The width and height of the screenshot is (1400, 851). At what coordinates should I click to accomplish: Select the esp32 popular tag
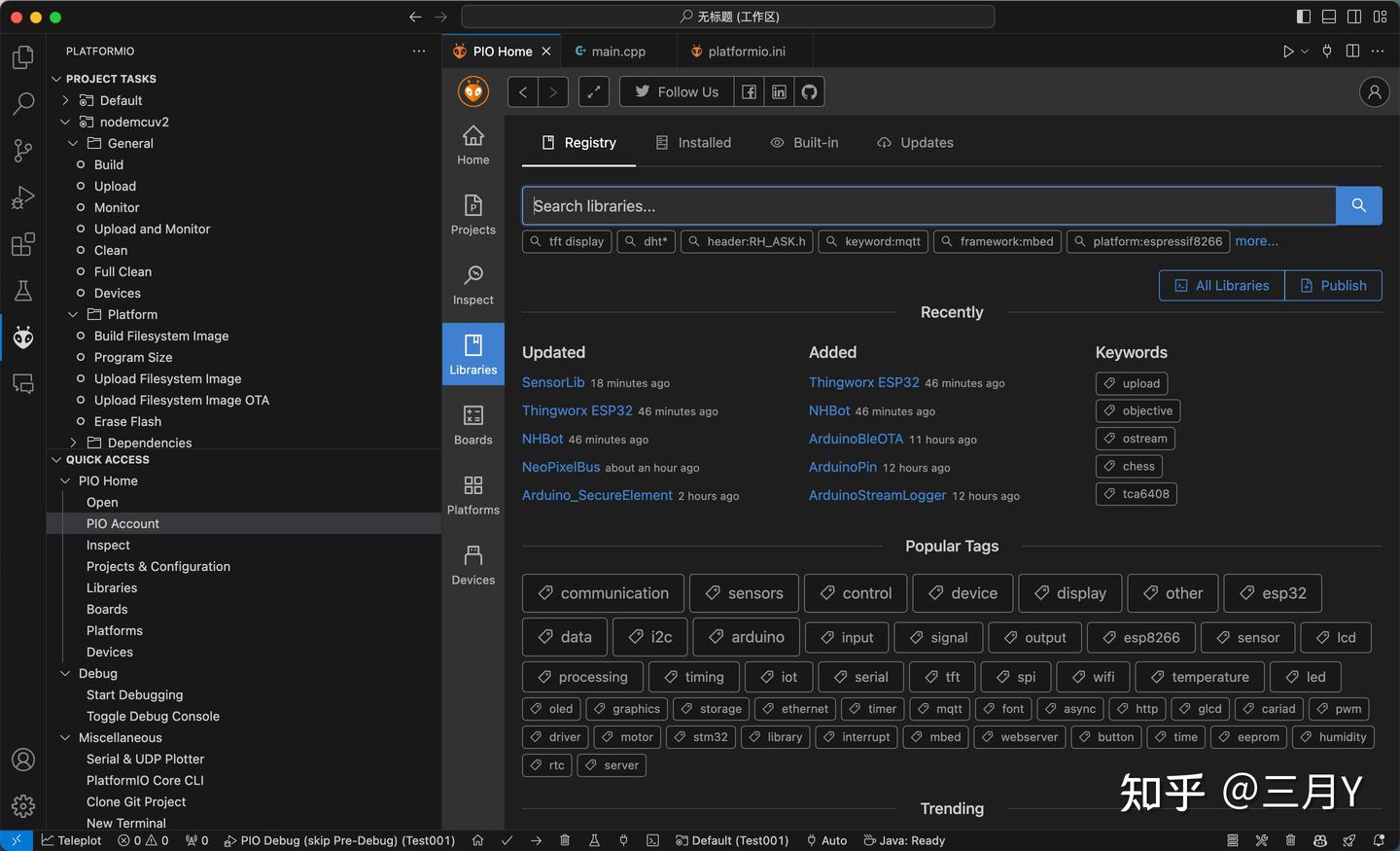1272,593
